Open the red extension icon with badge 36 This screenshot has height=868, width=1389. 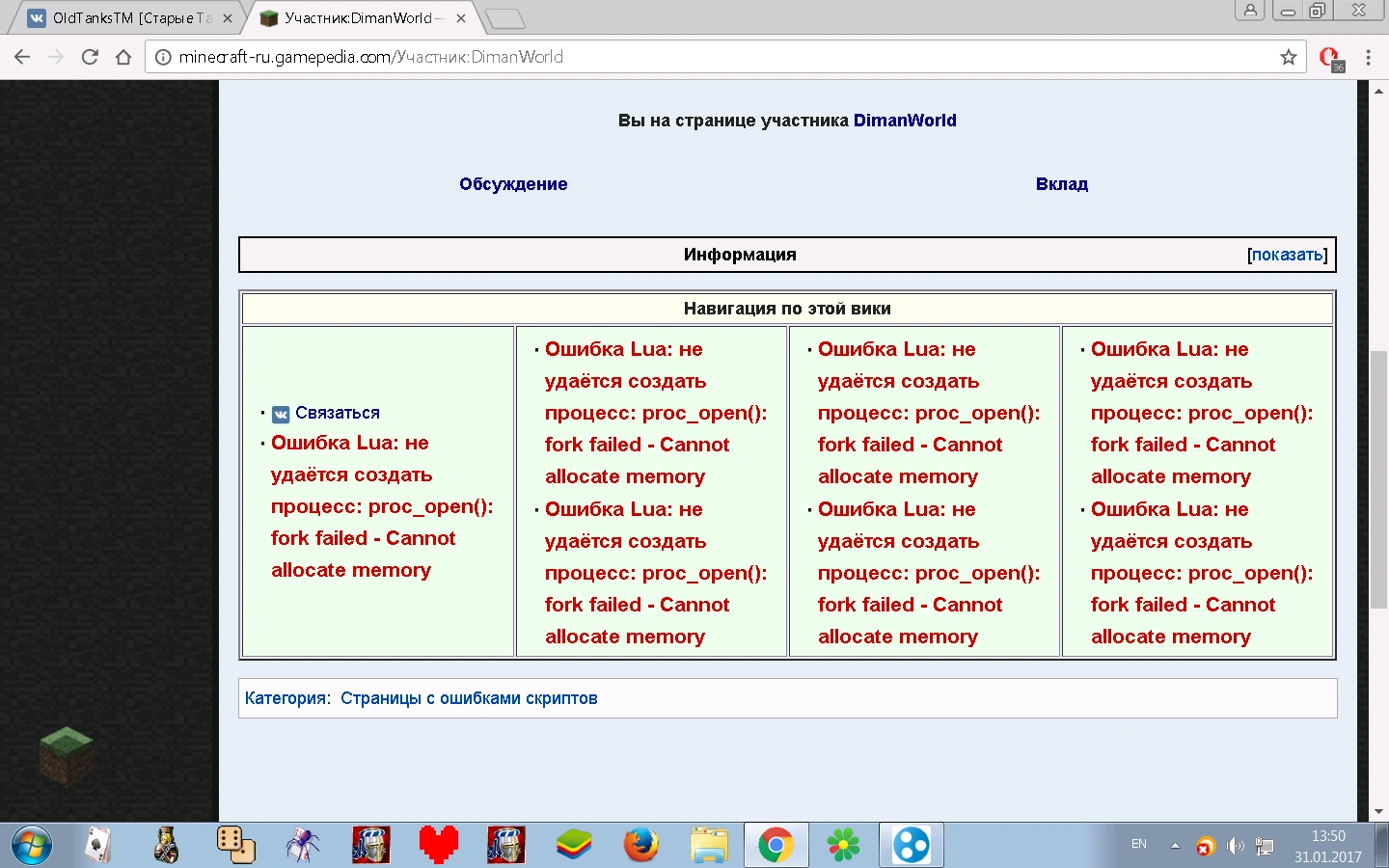[1331, 58]
